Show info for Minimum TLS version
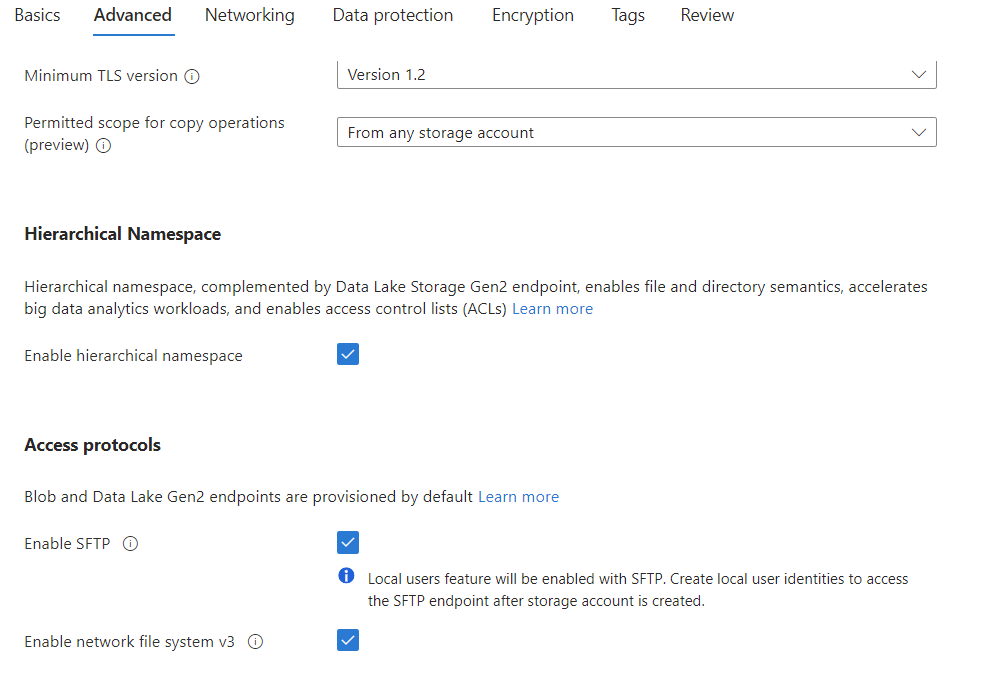The height and width of the screenshot is (675, 983). pos(192,76)
